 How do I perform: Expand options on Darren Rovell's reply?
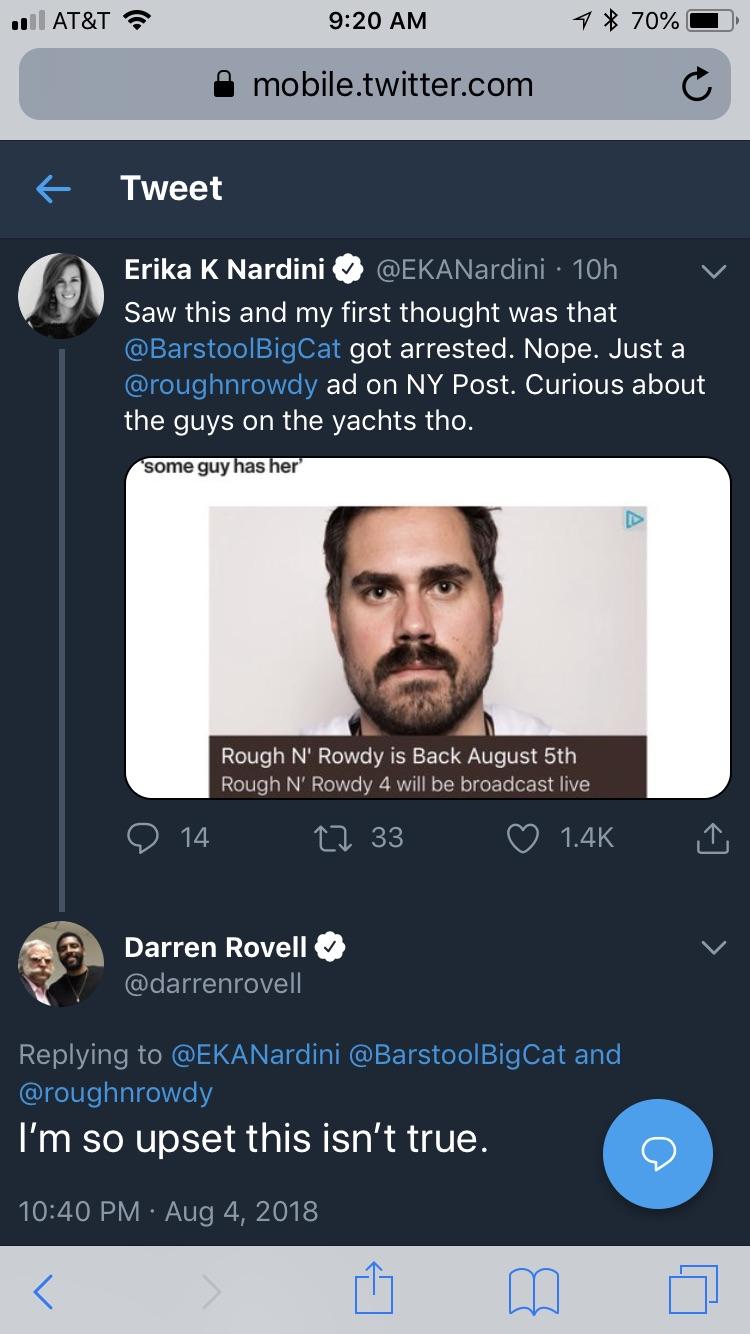click(713, 947)
